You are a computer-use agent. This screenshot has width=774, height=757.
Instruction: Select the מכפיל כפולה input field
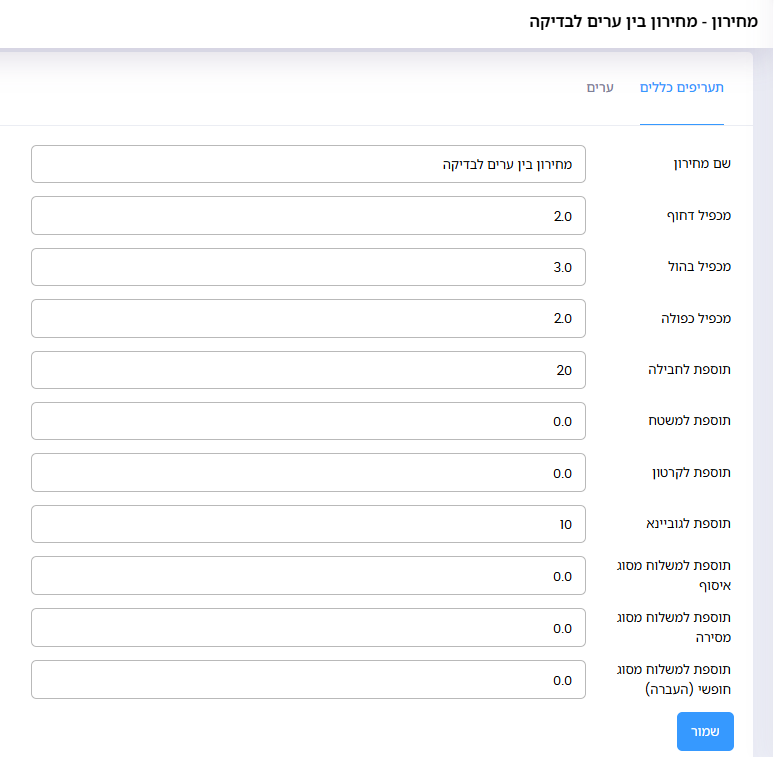click(x=309, y=318)
